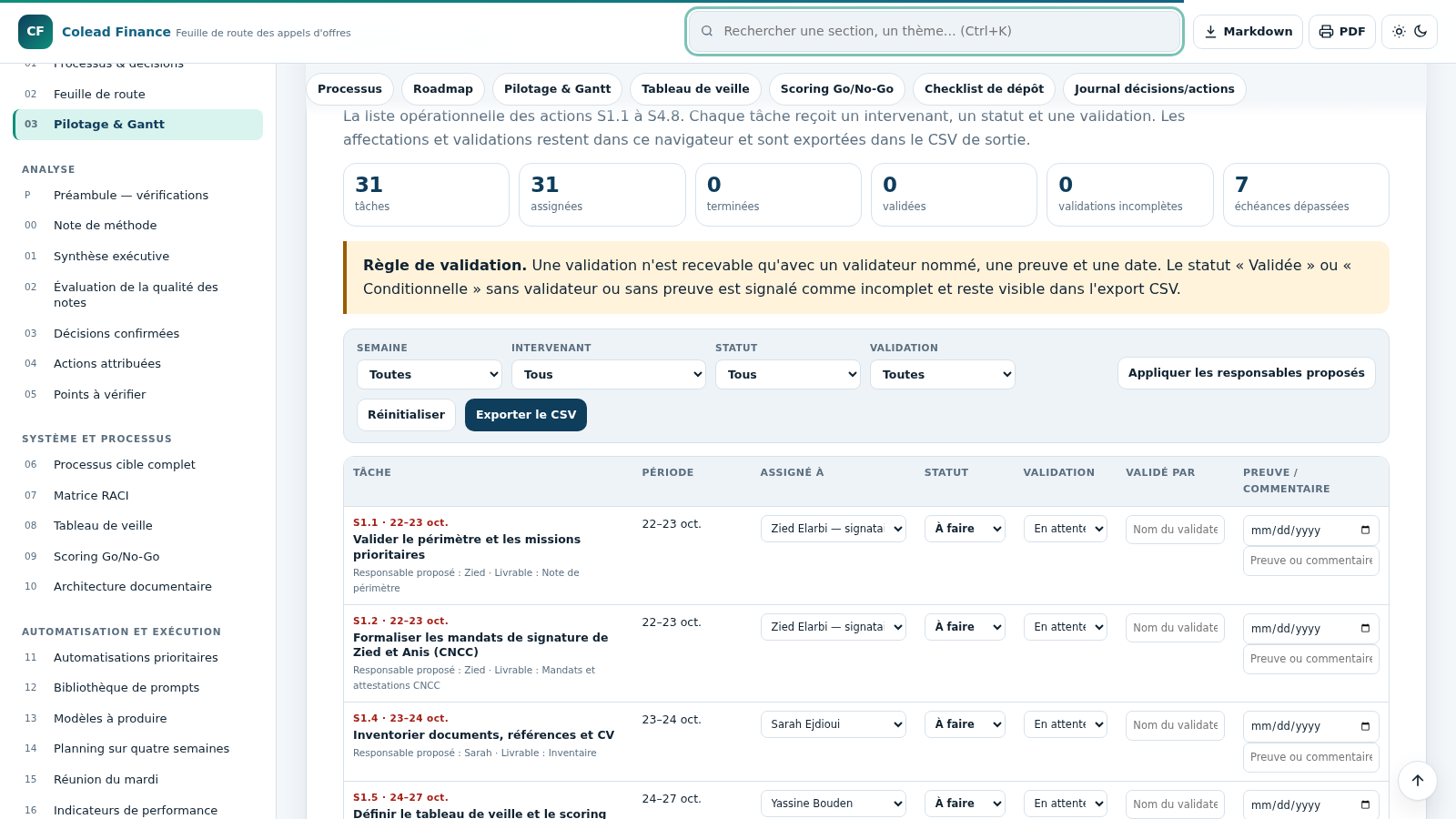Open date picker calendar icon for S1.1
The width and height of the screenshot is (1456, 819).
click(x=1365, y=530)
